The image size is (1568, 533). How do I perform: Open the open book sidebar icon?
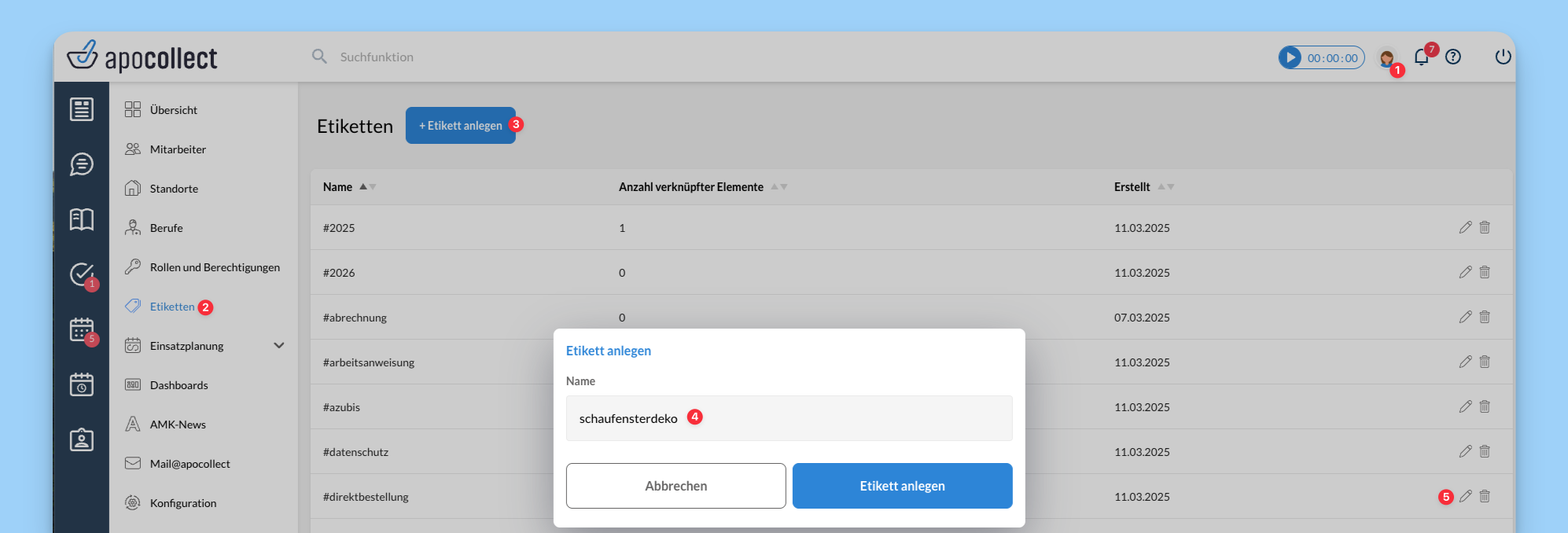click(x=82, y=219)
